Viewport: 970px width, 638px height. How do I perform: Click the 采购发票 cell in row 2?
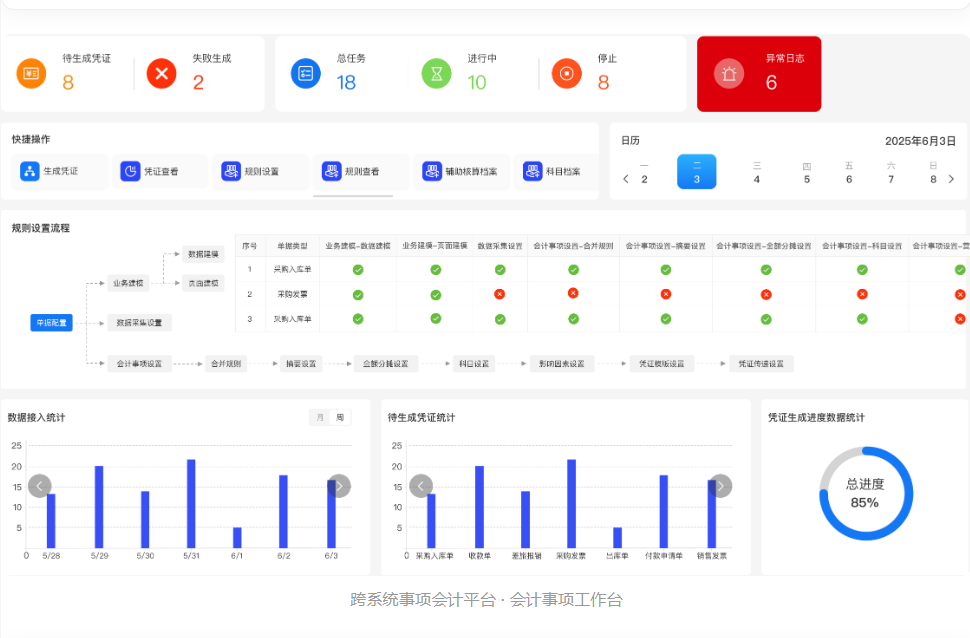pos(292,295)
